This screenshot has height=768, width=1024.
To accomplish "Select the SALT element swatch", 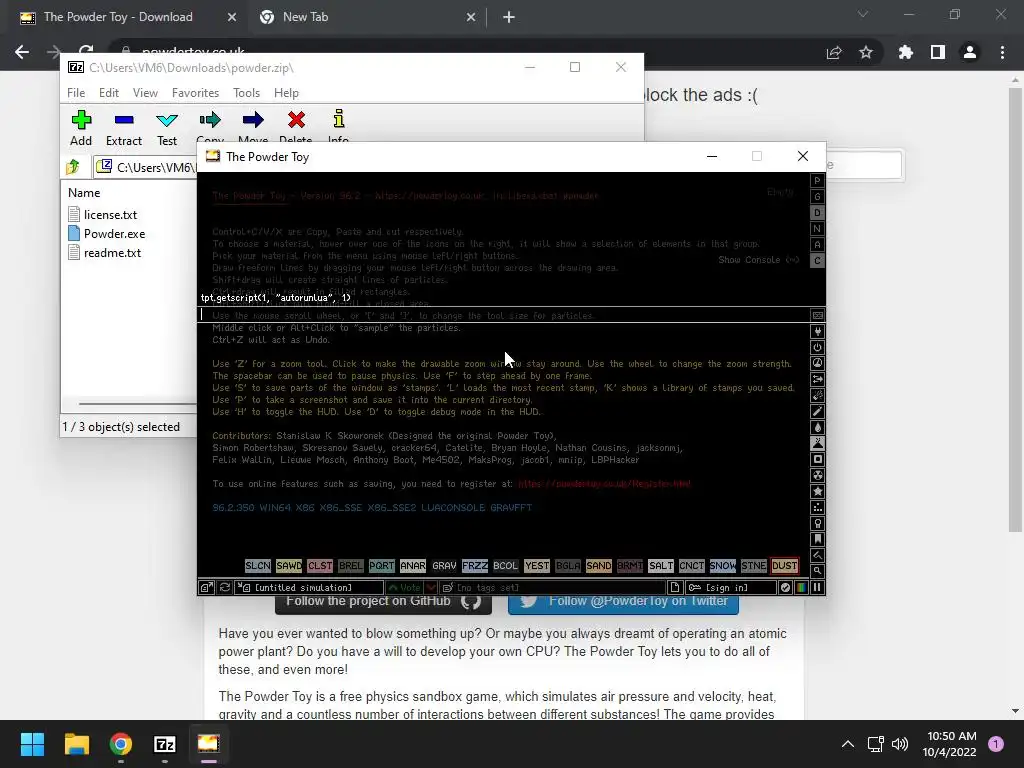I will 660,566.
